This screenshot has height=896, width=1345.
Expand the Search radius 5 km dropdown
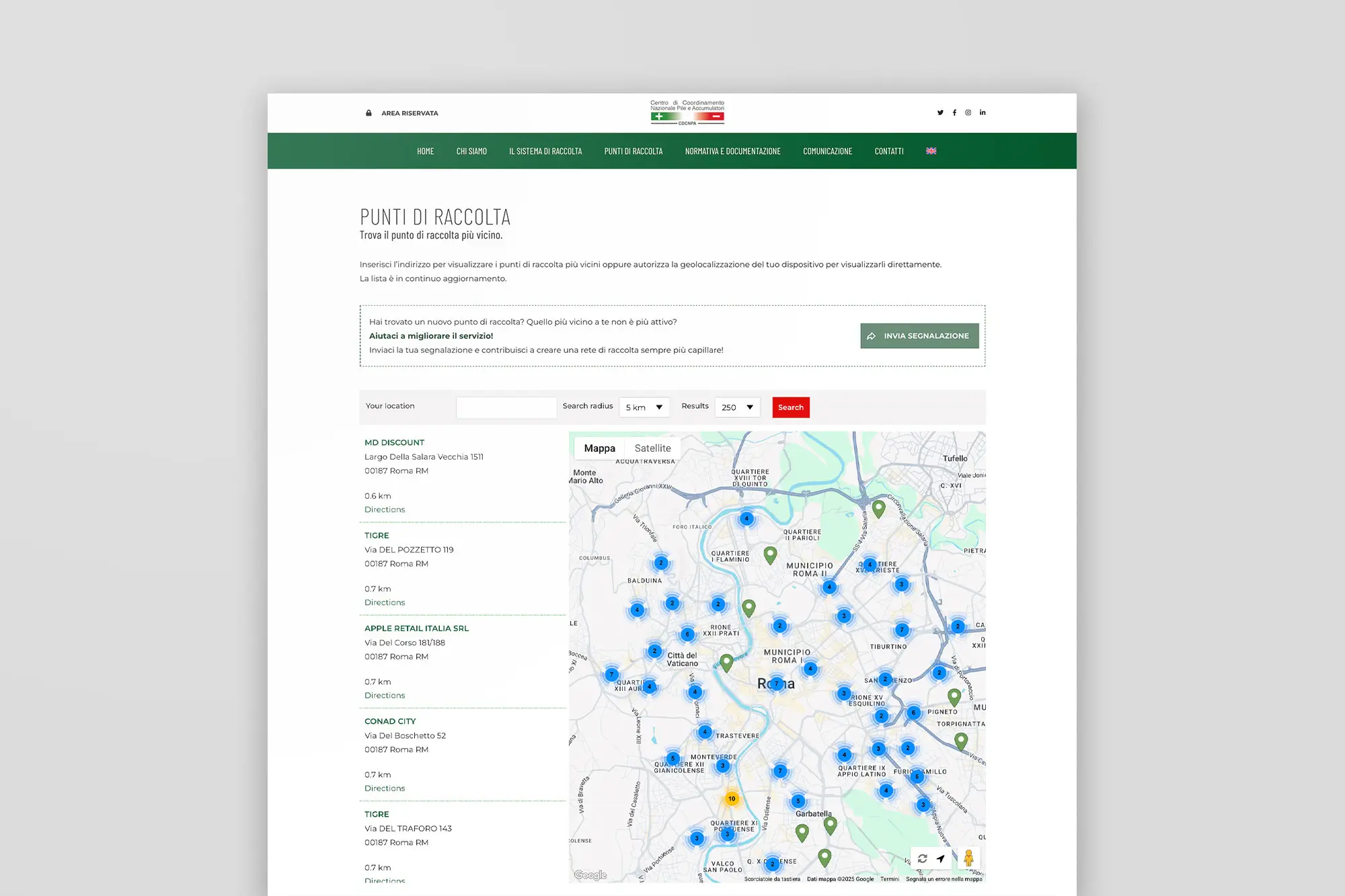coord(644,407)
